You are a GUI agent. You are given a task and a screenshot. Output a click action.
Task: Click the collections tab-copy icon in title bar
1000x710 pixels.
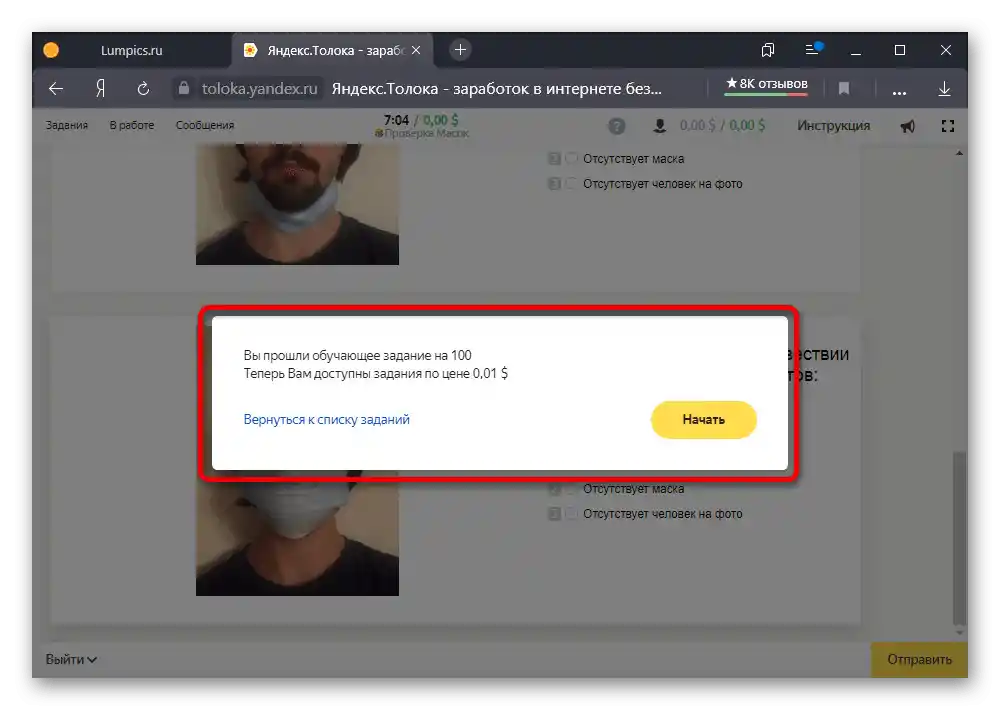[768, 50]
